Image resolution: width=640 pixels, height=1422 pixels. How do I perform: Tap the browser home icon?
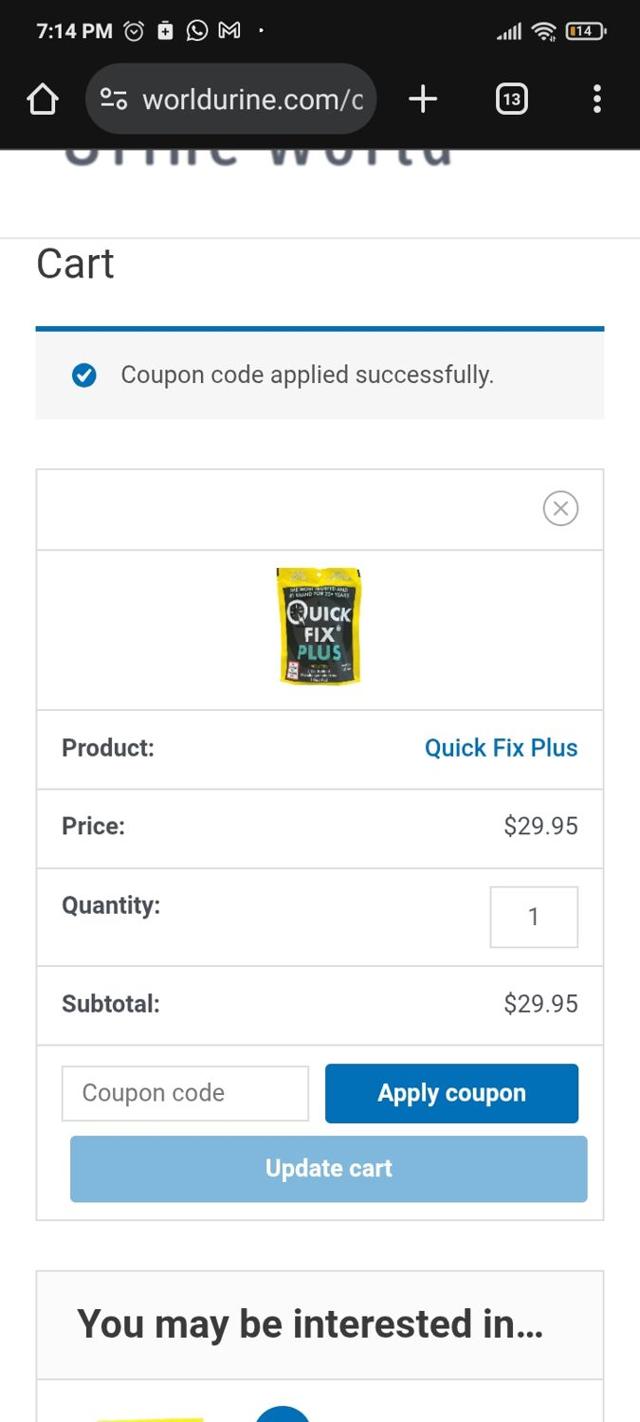[42, 99]
